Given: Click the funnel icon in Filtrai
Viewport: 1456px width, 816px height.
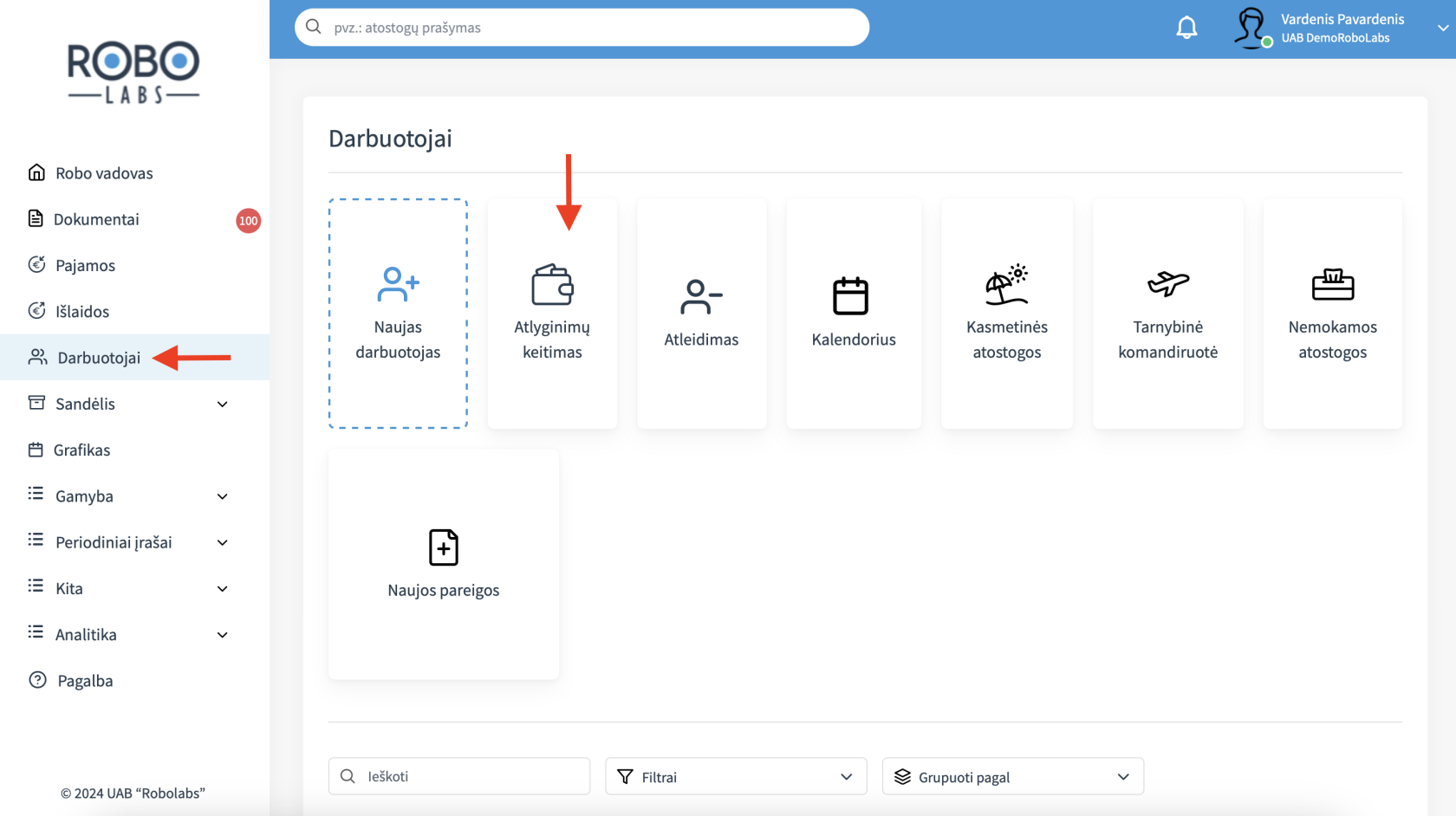Looking at the screenshot, I should pos(625,776).
